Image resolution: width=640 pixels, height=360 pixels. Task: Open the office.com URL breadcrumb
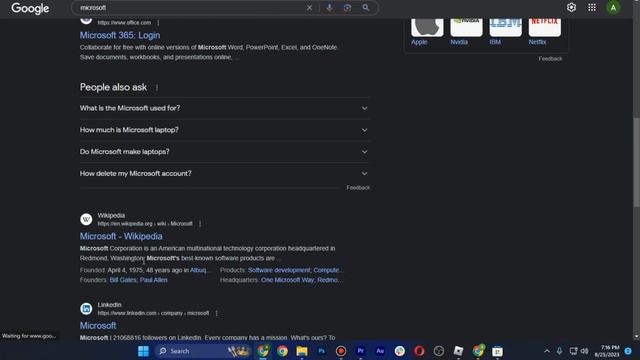tap(124, 23)
